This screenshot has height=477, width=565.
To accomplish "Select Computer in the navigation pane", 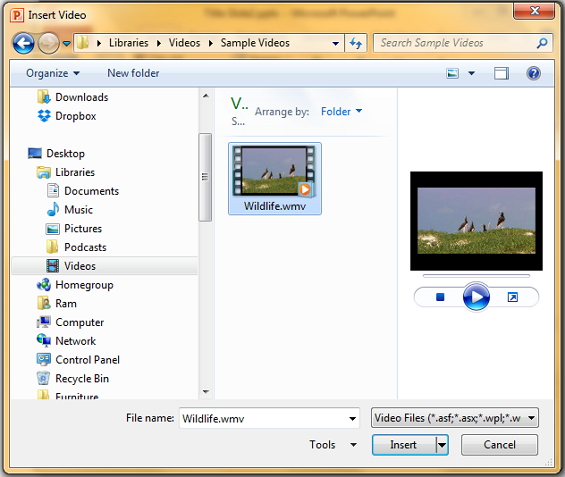I will point(80,322).
